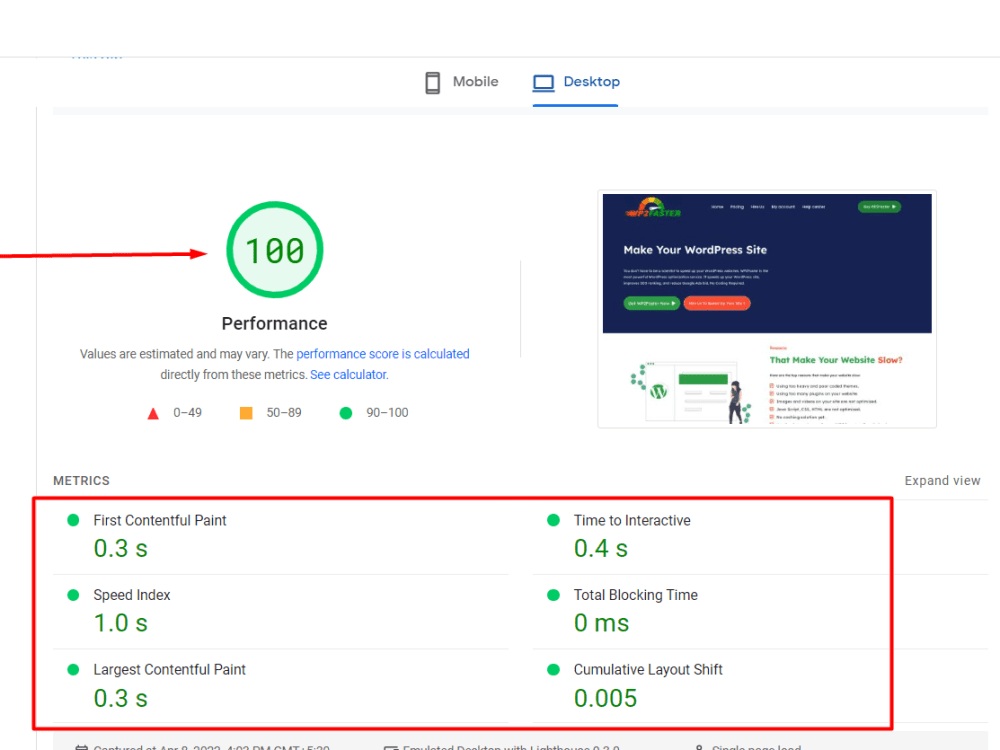Image resolution: width=1000 pixels, height=750 pixels.
Task: Click the 50–89 score range label
Action: tap(284, 413)
